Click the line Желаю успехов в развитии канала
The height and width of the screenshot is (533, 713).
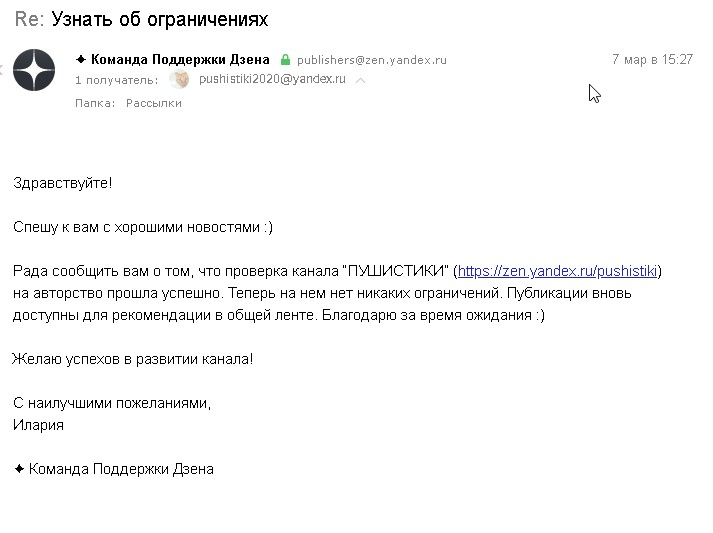(x=132, y=359)
